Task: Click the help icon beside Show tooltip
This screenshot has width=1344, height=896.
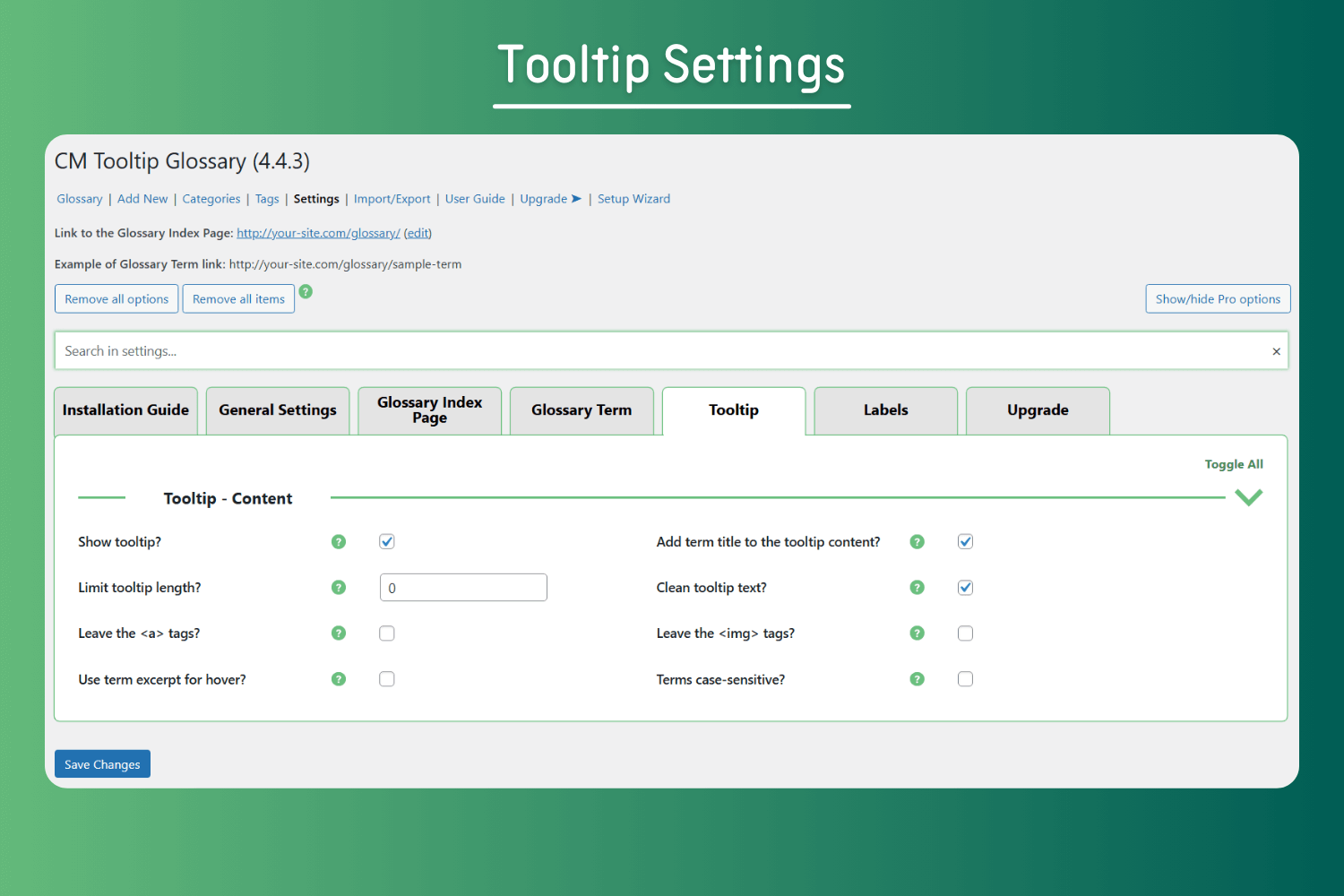Action: point(339,541)
